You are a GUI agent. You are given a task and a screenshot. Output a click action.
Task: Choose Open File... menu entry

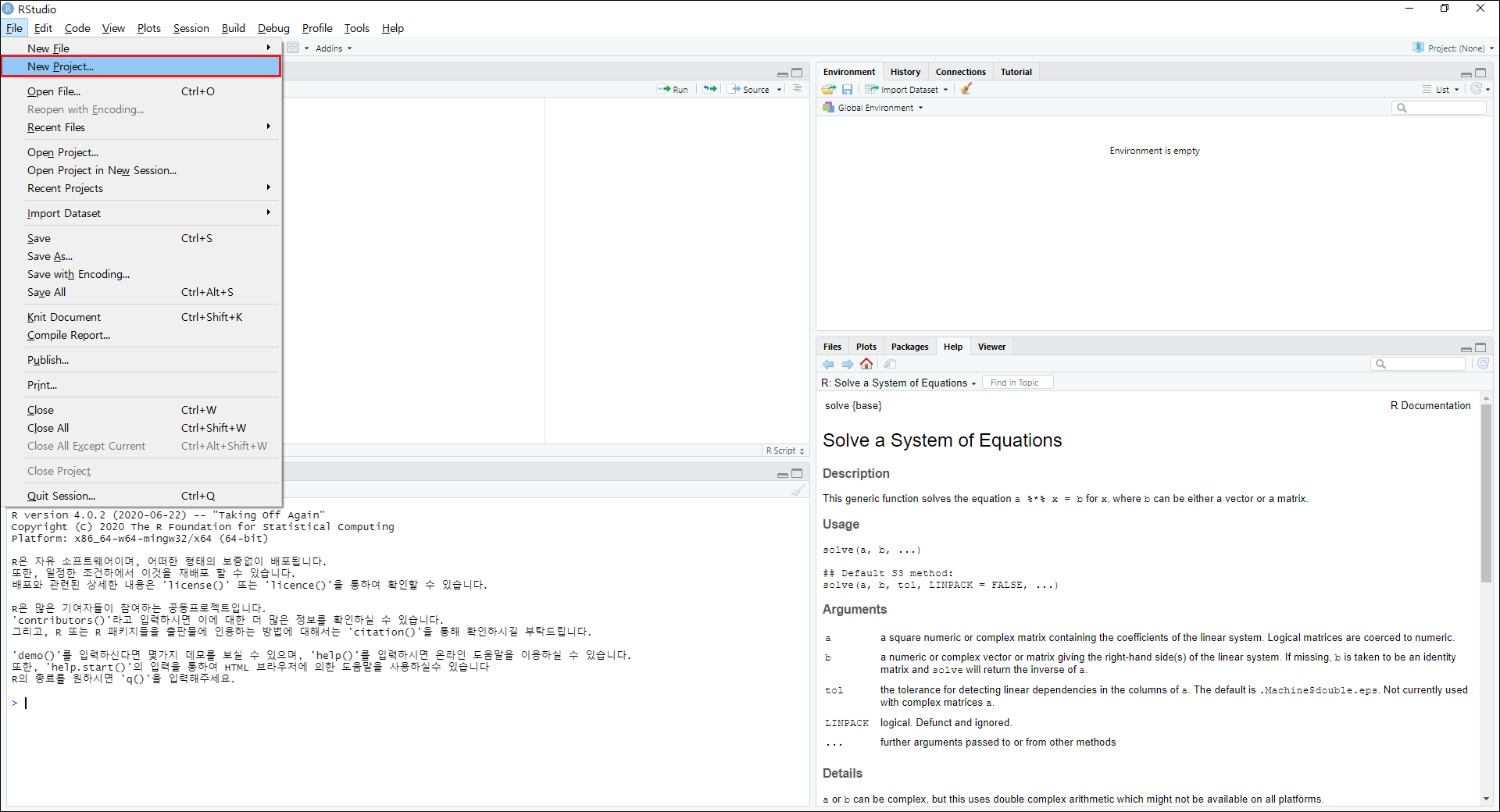pyautogui.click(x=141, y=91)
